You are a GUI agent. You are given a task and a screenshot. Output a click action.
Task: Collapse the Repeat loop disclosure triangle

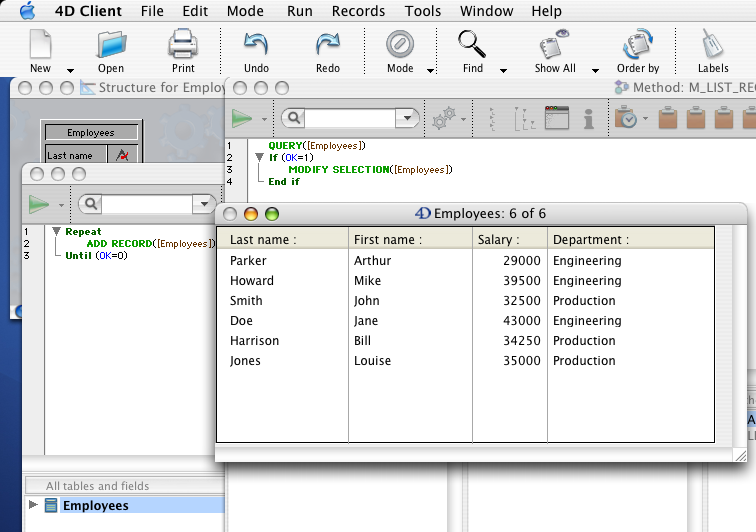click(56, 231)
